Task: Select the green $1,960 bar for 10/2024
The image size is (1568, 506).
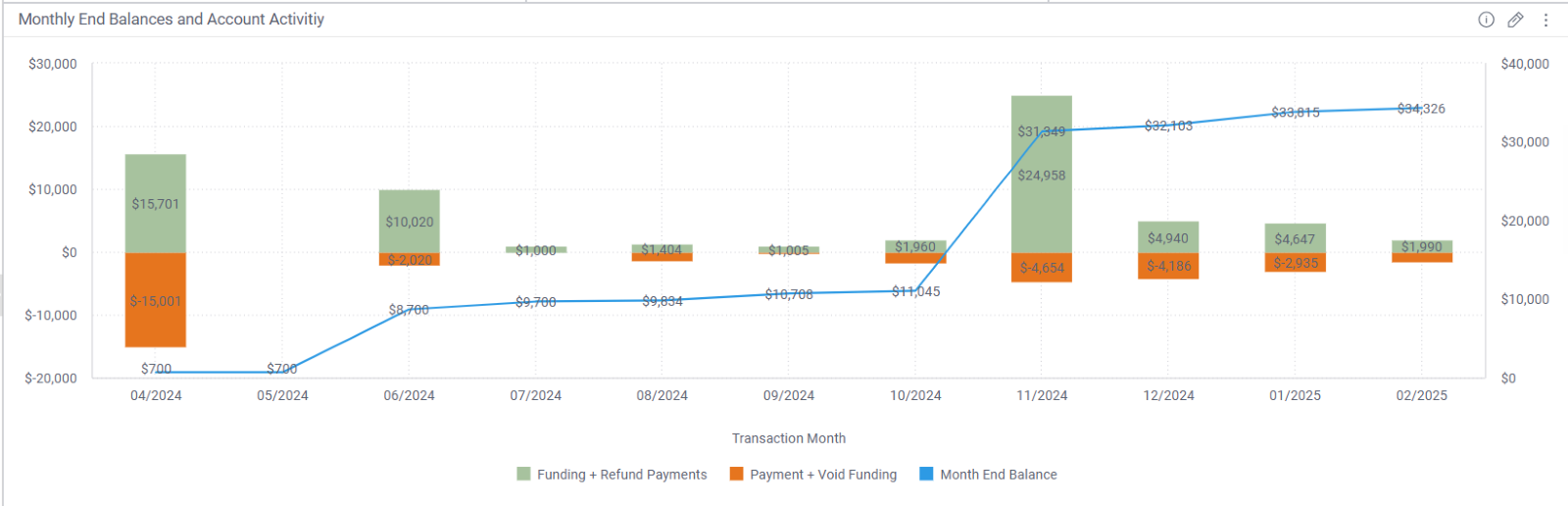Action: pos(915,247)
